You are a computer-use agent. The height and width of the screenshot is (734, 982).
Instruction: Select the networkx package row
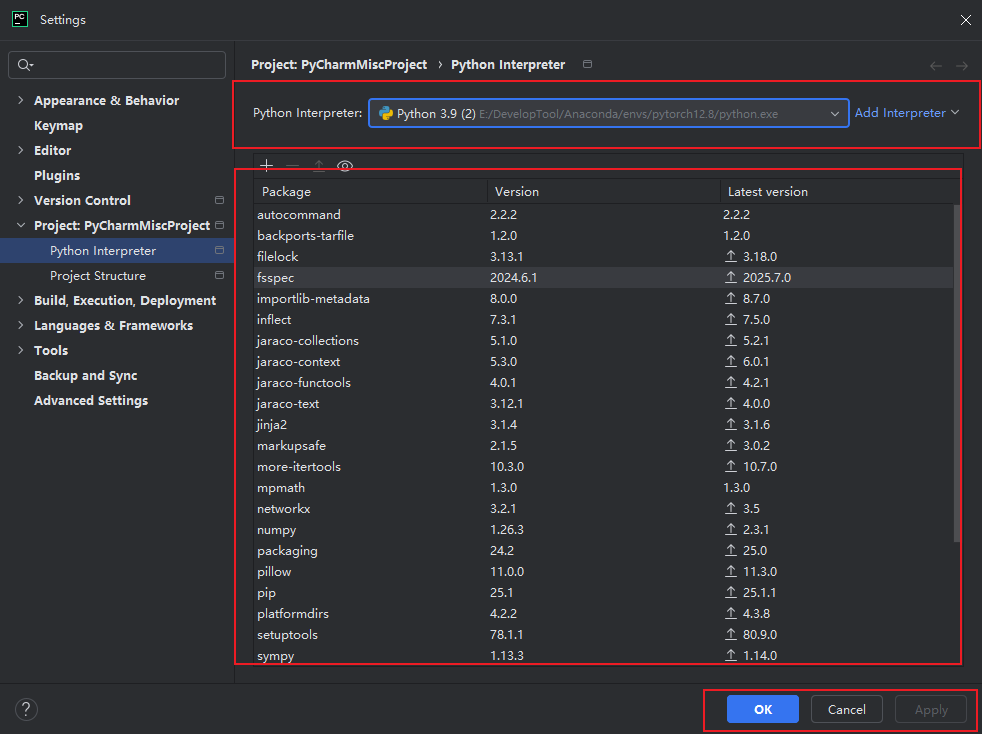click(604, 509)
